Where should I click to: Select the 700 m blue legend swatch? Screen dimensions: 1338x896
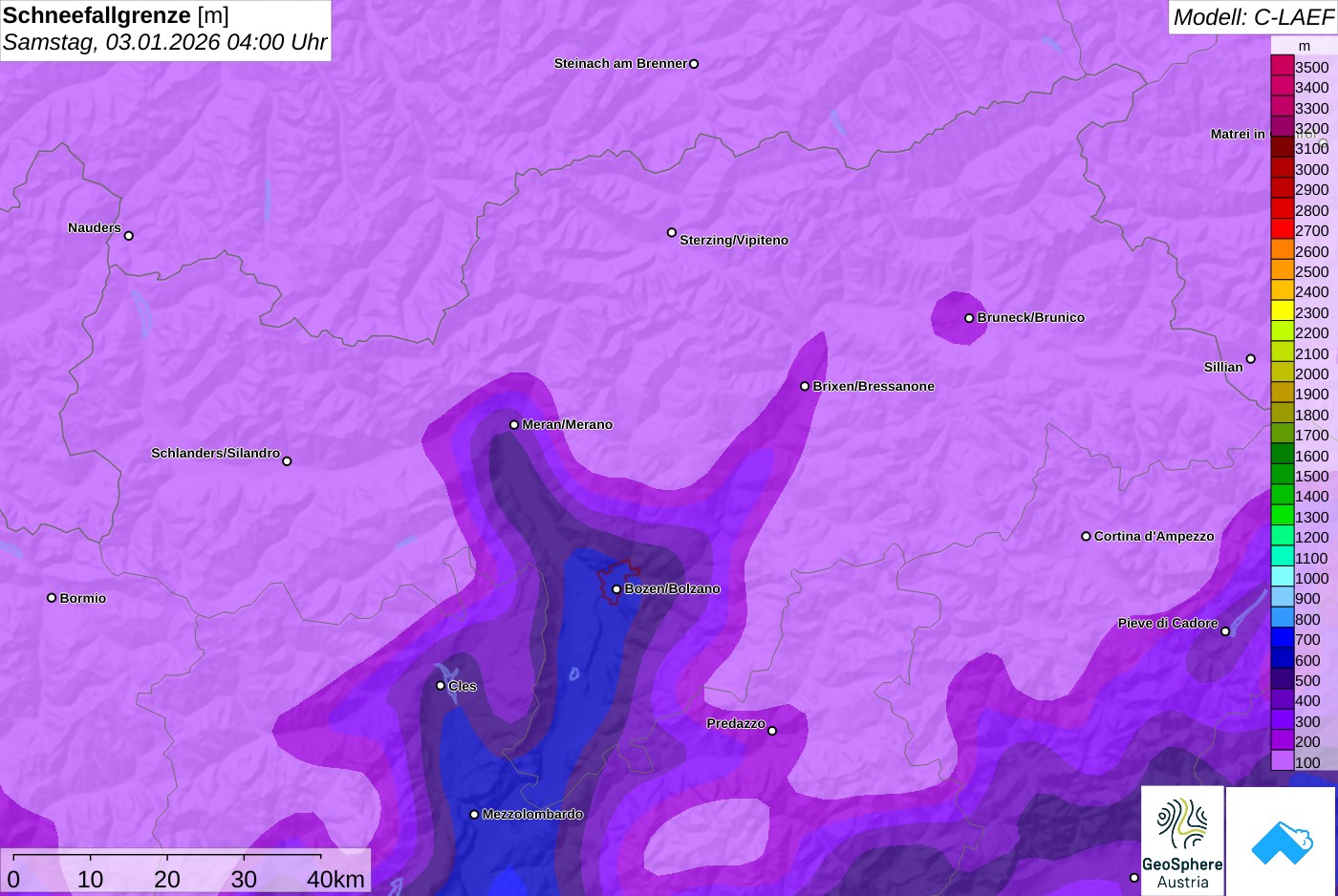[1282, 639]
